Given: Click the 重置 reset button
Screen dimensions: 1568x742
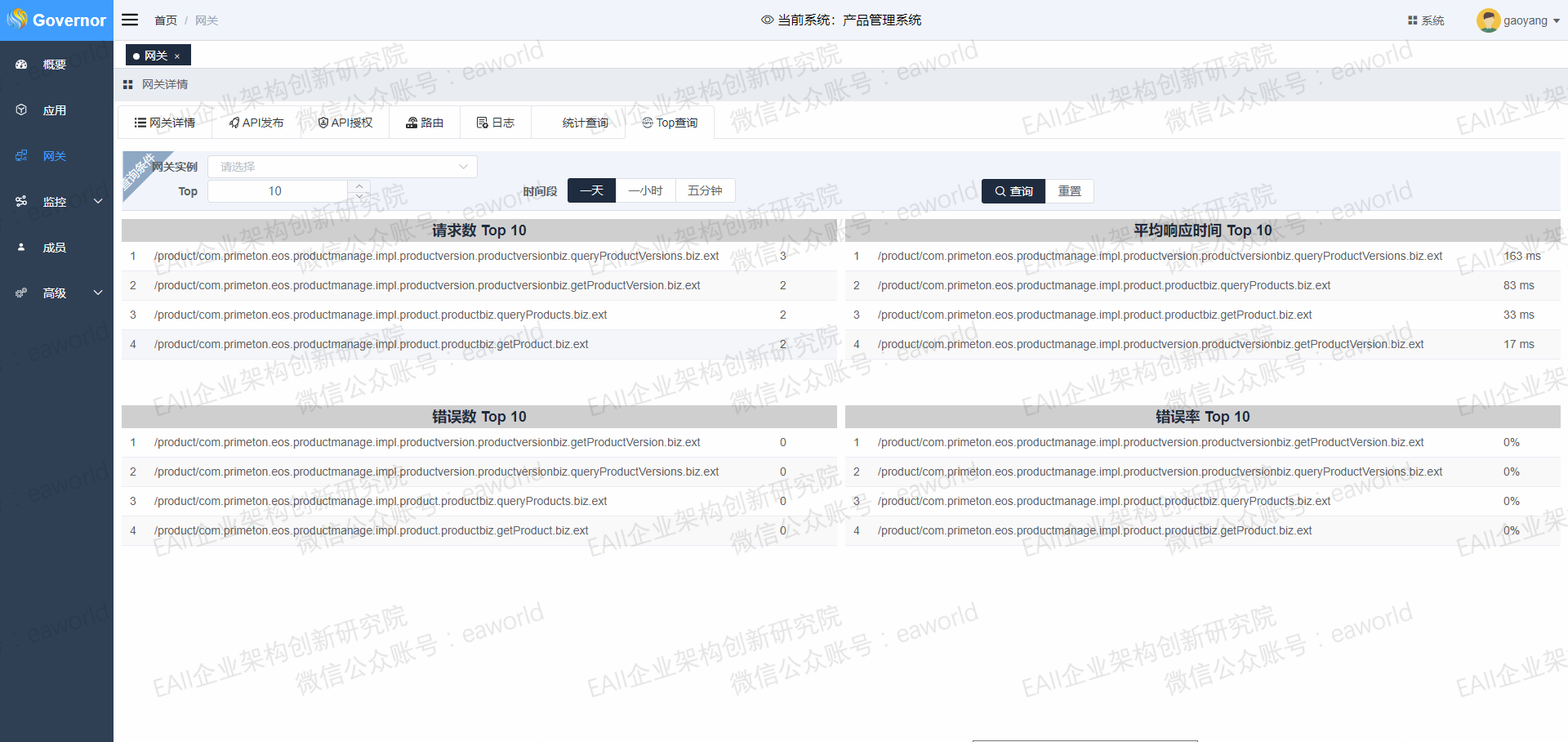Looking at the screenshot, I should tap(1069, 191).
